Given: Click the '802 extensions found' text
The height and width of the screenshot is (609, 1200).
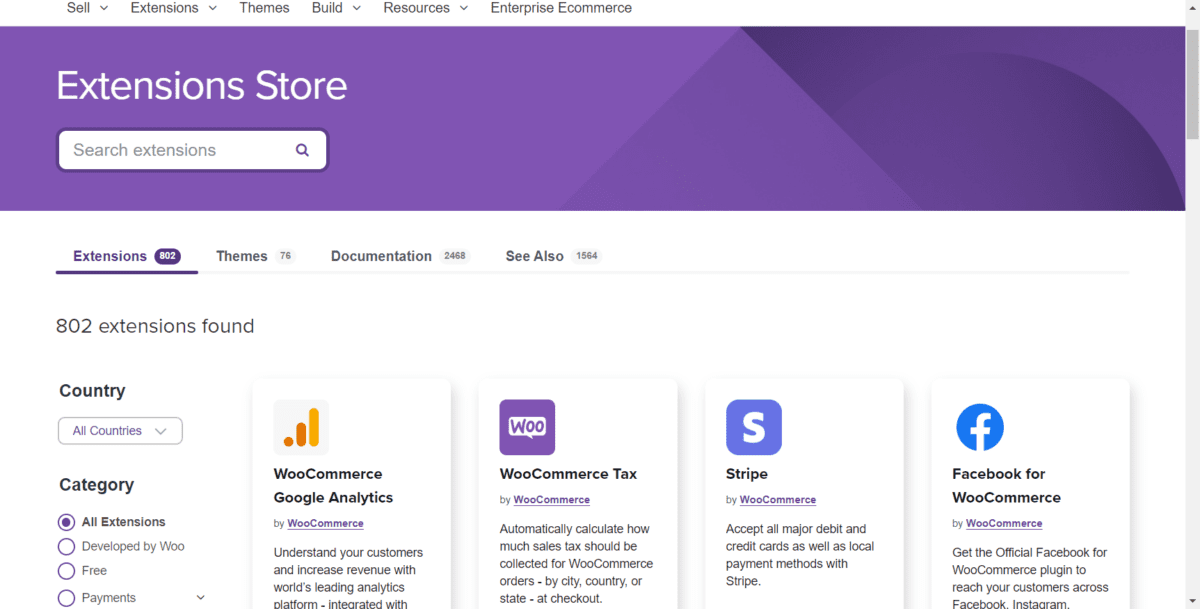Looking at the screenshot, I should (155, 326).
